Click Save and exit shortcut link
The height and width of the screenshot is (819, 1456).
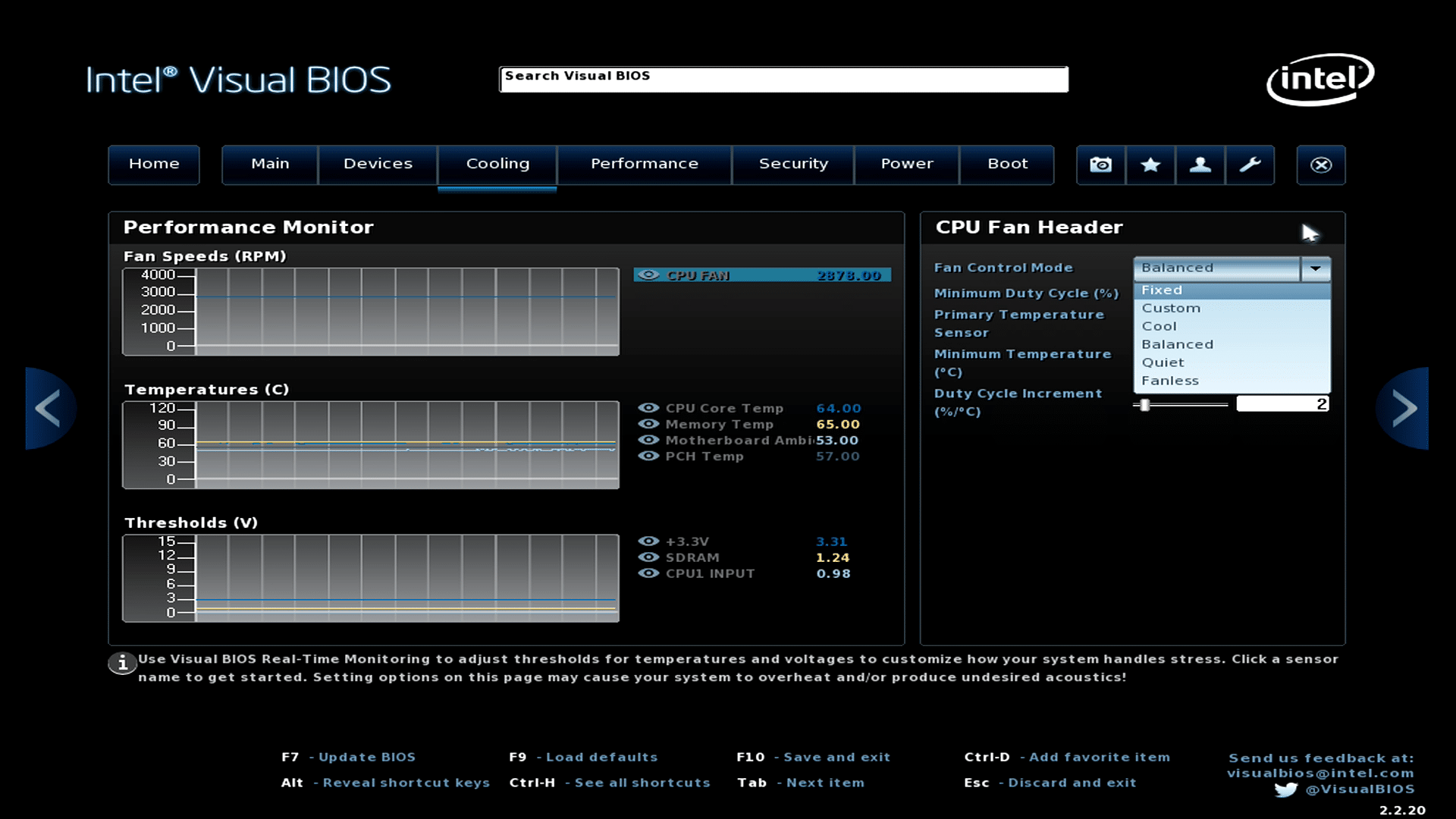pos(836,757)
